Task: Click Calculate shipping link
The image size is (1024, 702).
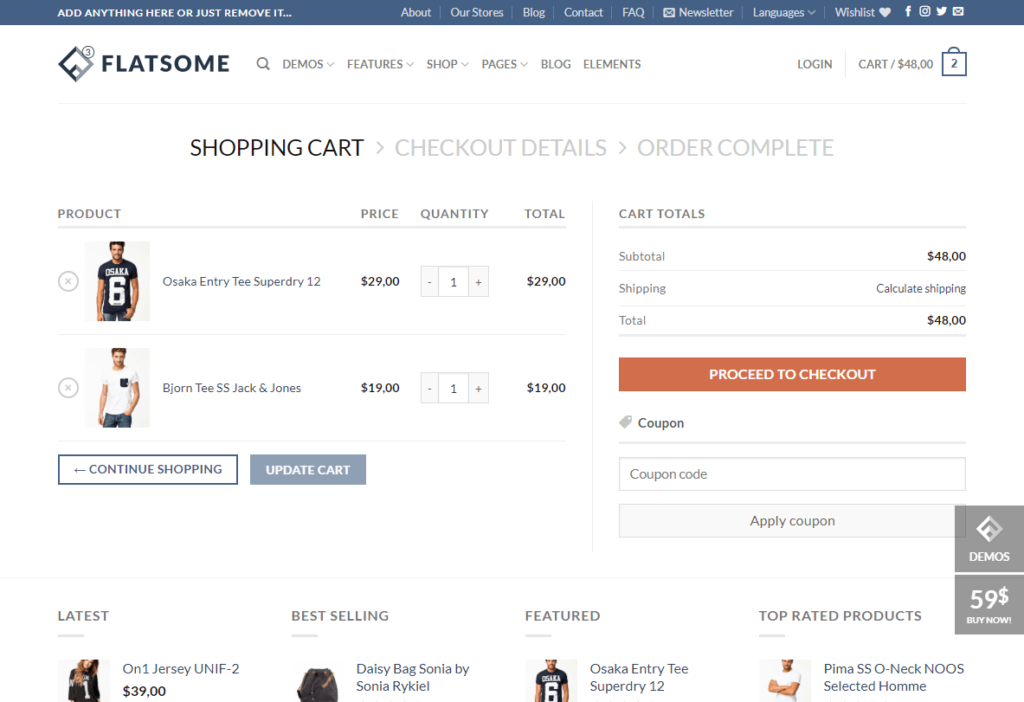Action: (921, 289)
